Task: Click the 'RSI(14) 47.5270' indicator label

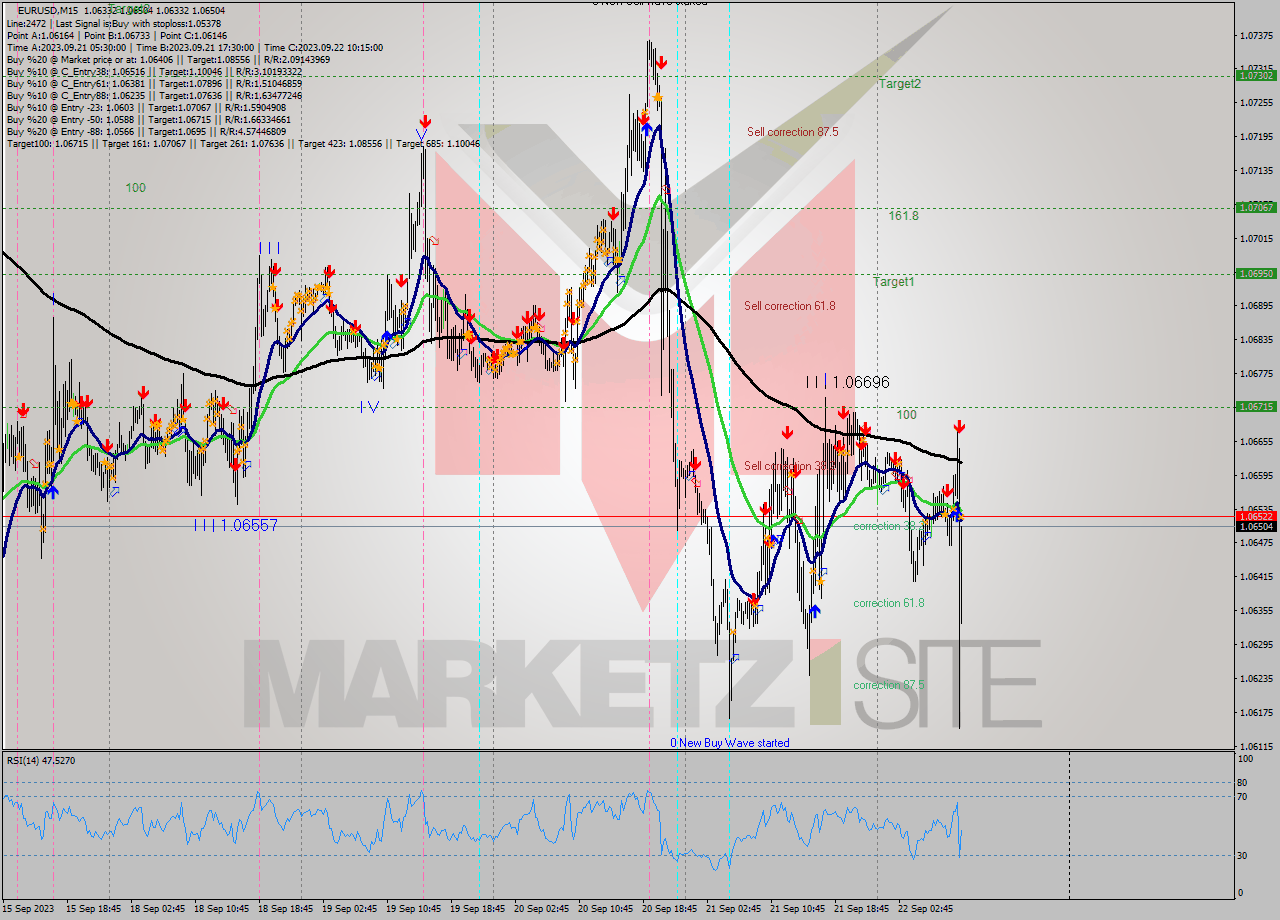Action: click(x=41, y=760)
